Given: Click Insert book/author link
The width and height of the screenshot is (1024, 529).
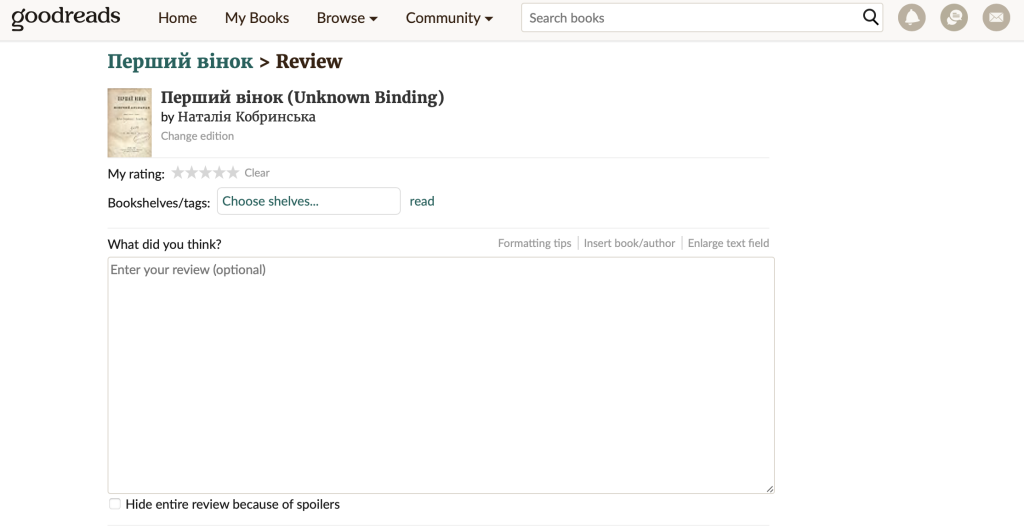Looking at the screenshot, I should pos(629,243).
